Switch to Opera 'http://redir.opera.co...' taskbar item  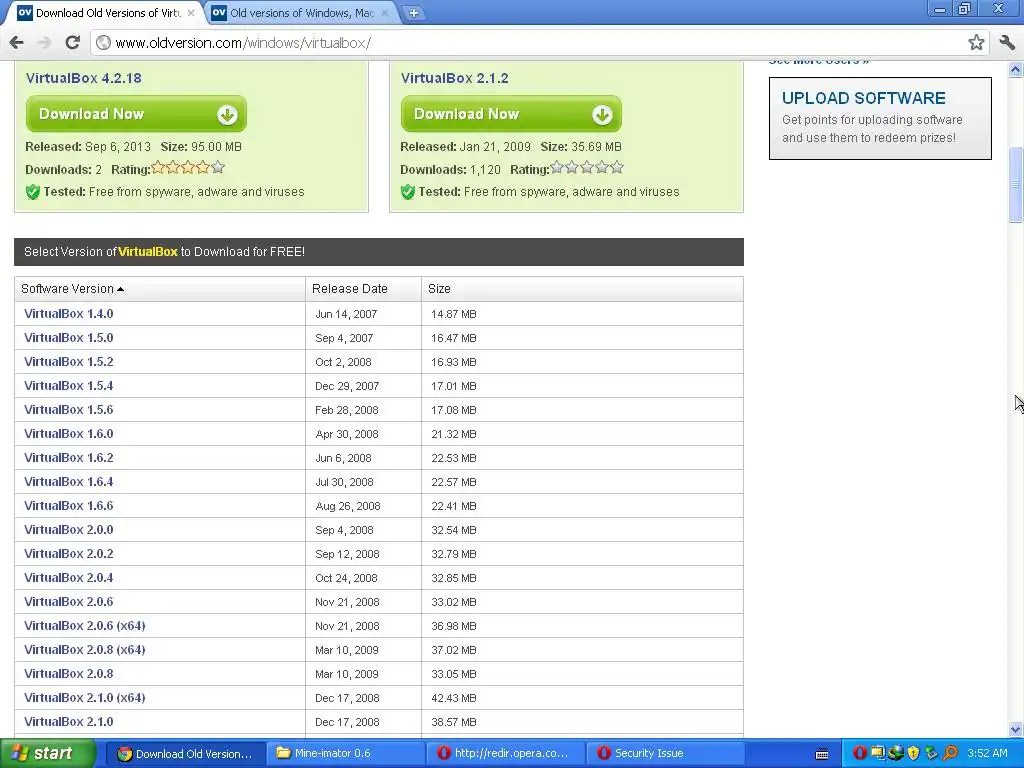coord(504,754)
